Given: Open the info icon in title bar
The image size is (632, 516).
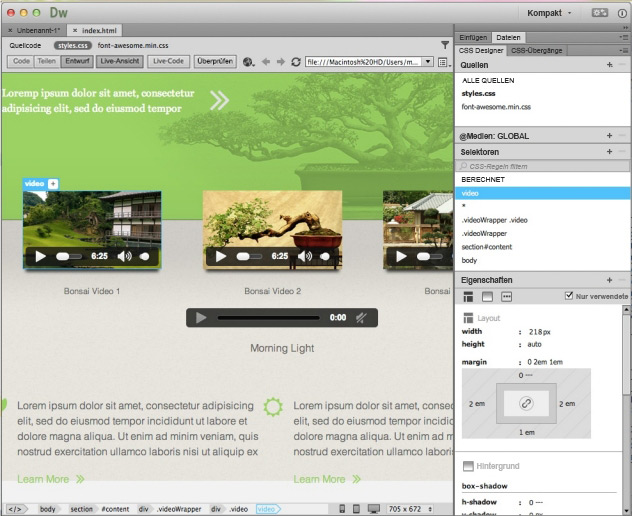Looking at the screenshot, I should [622, 13].
